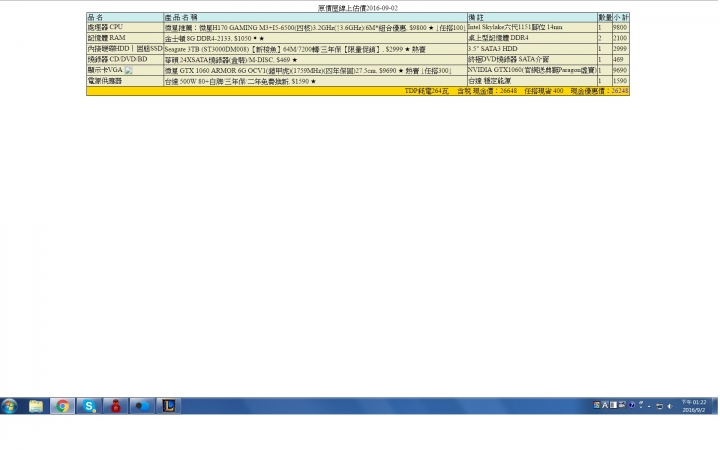This screenshot has height=450, width=720.
Task: Click the remark cell ending in 'DDR4'
Action: tap(532, 38)
